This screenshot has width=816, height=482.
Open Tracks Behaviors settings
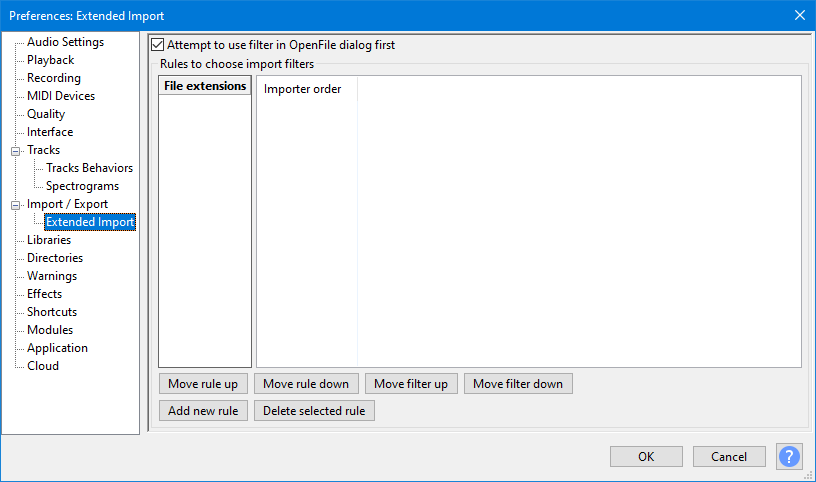pyautogui.click(x=90, y=168)
